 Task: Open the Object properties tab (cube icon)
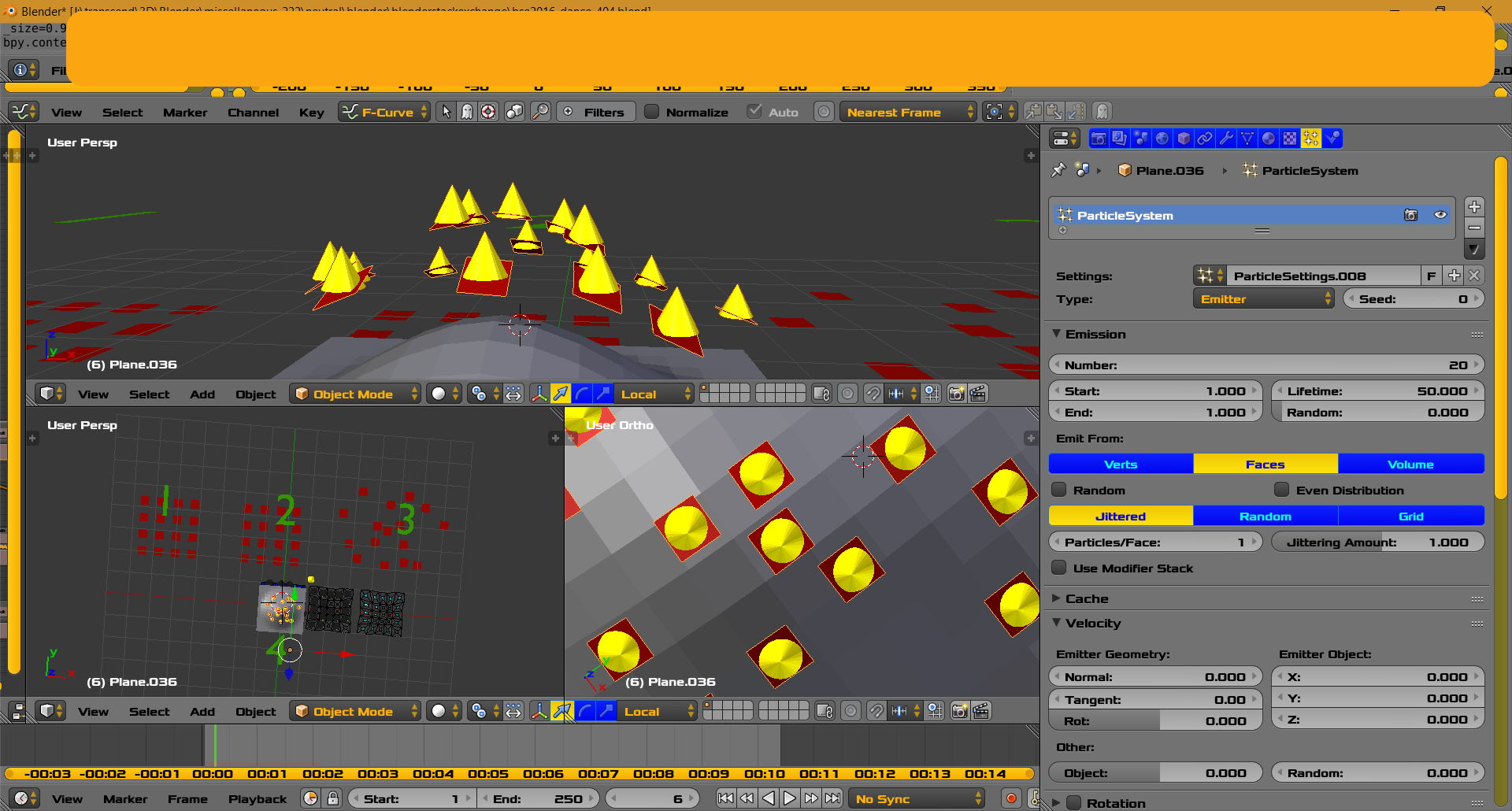1184,139
